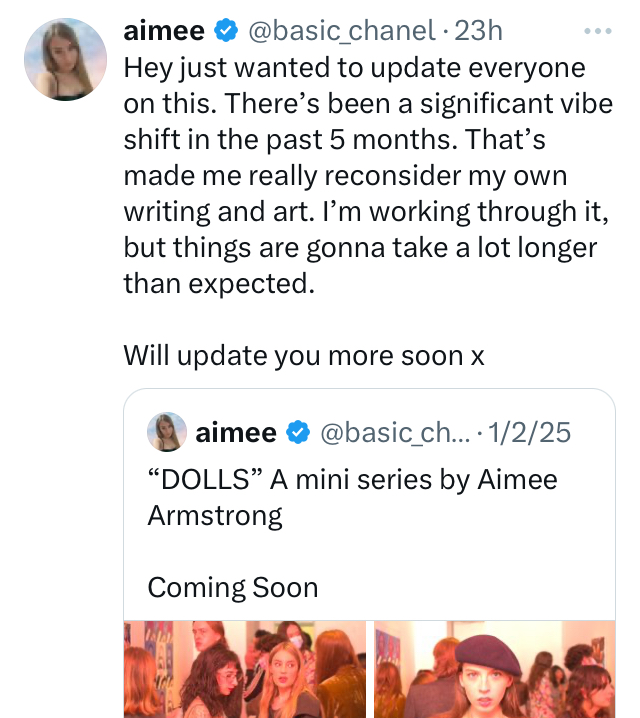640x718 pixels.
Task: Open the three-dot more options menu
Action: tap(598, 31)
